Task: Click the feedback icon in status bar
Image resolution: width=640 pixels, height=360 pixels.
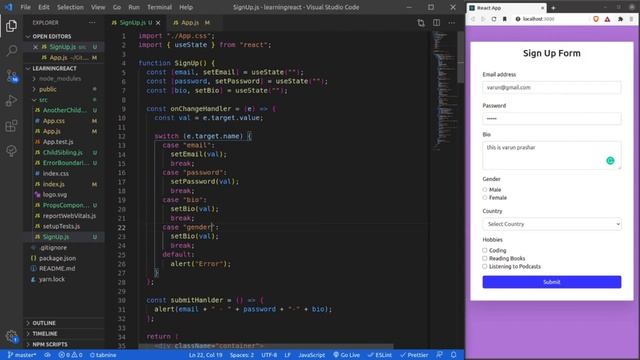Action: pos(439,355)
